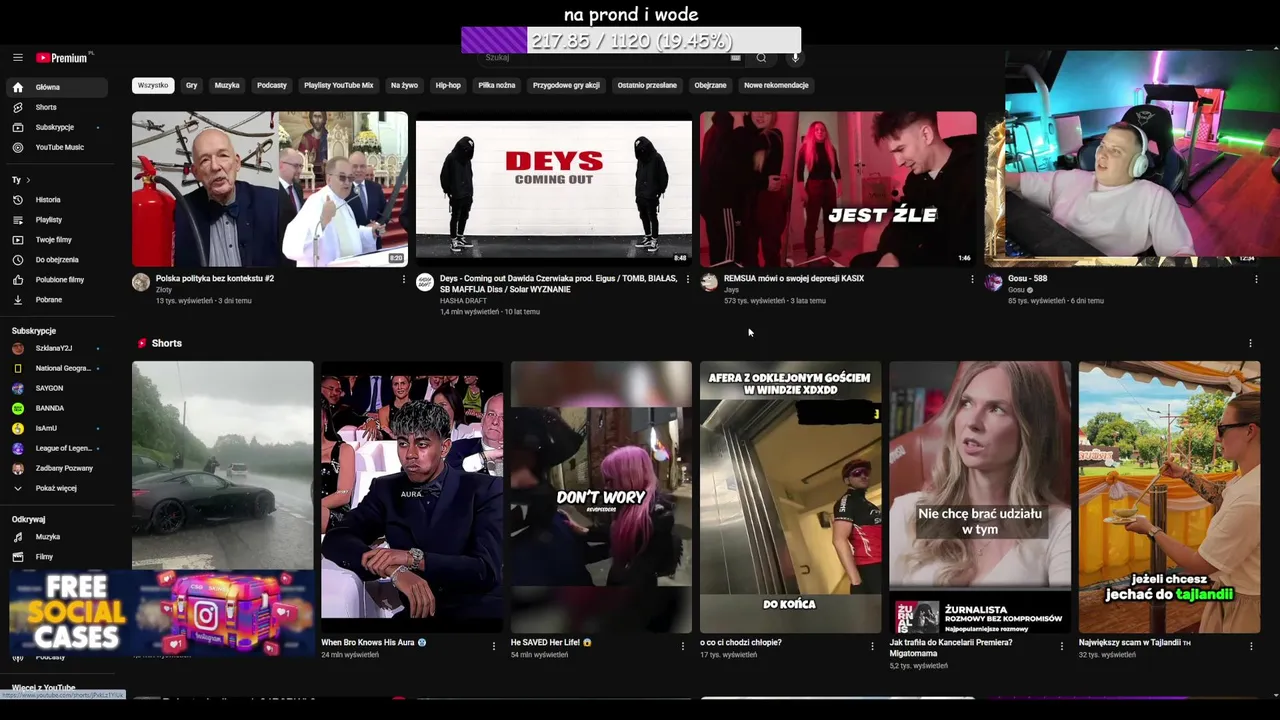Open HASHA DRAFT channel link
Image resolution: width=1280 pixels, height=720 pixels.
click(x=463, y=301)
